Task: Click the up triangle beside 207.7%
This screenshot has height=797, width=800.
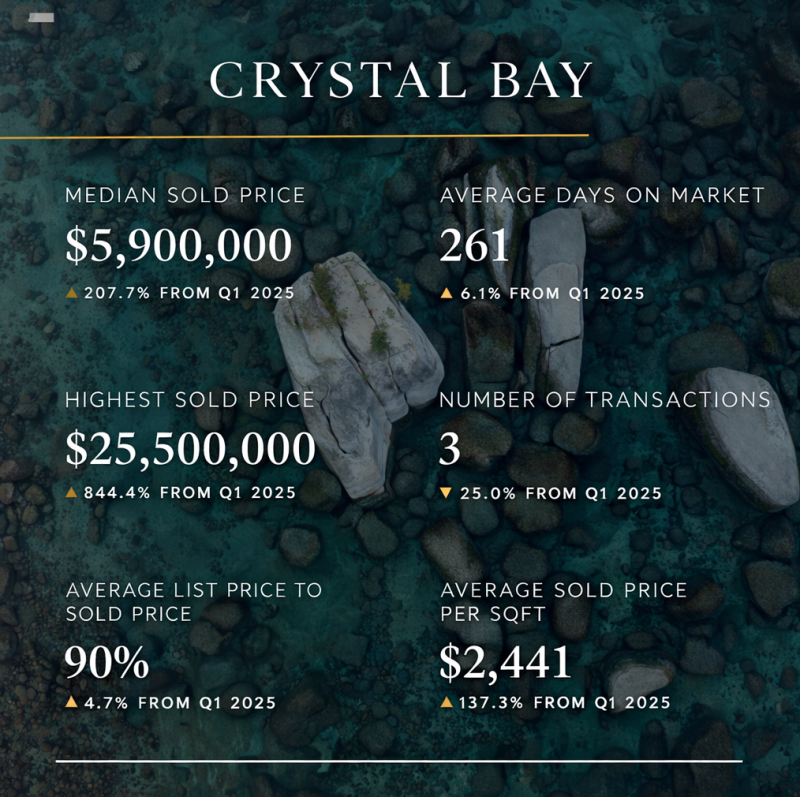Action: tap(71, 293)
